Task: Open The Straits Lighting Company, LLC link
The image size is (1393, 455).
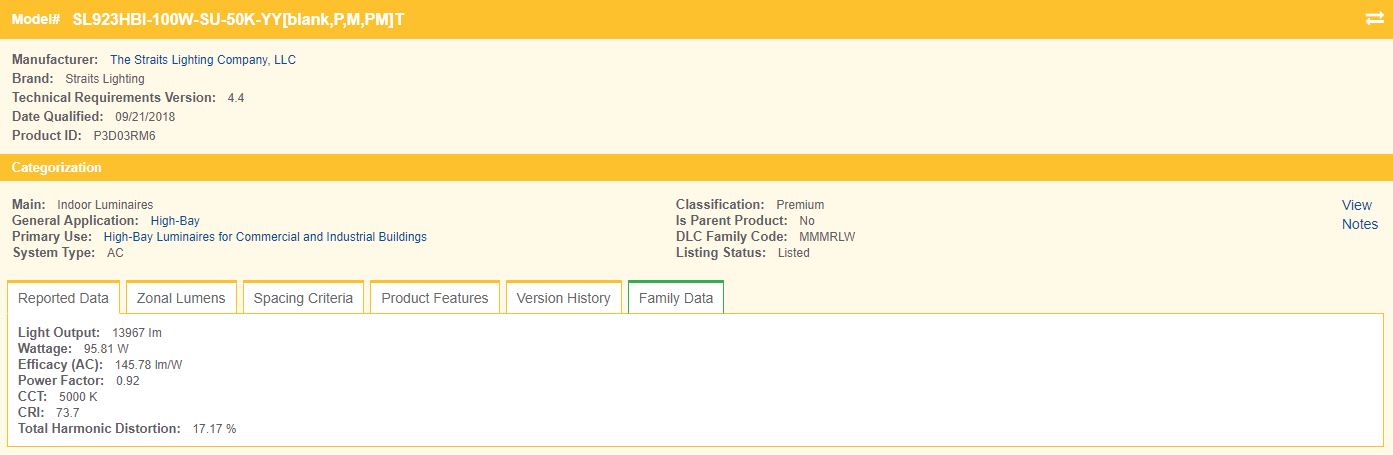Action: pyautogui.click(x=203, y=60)
